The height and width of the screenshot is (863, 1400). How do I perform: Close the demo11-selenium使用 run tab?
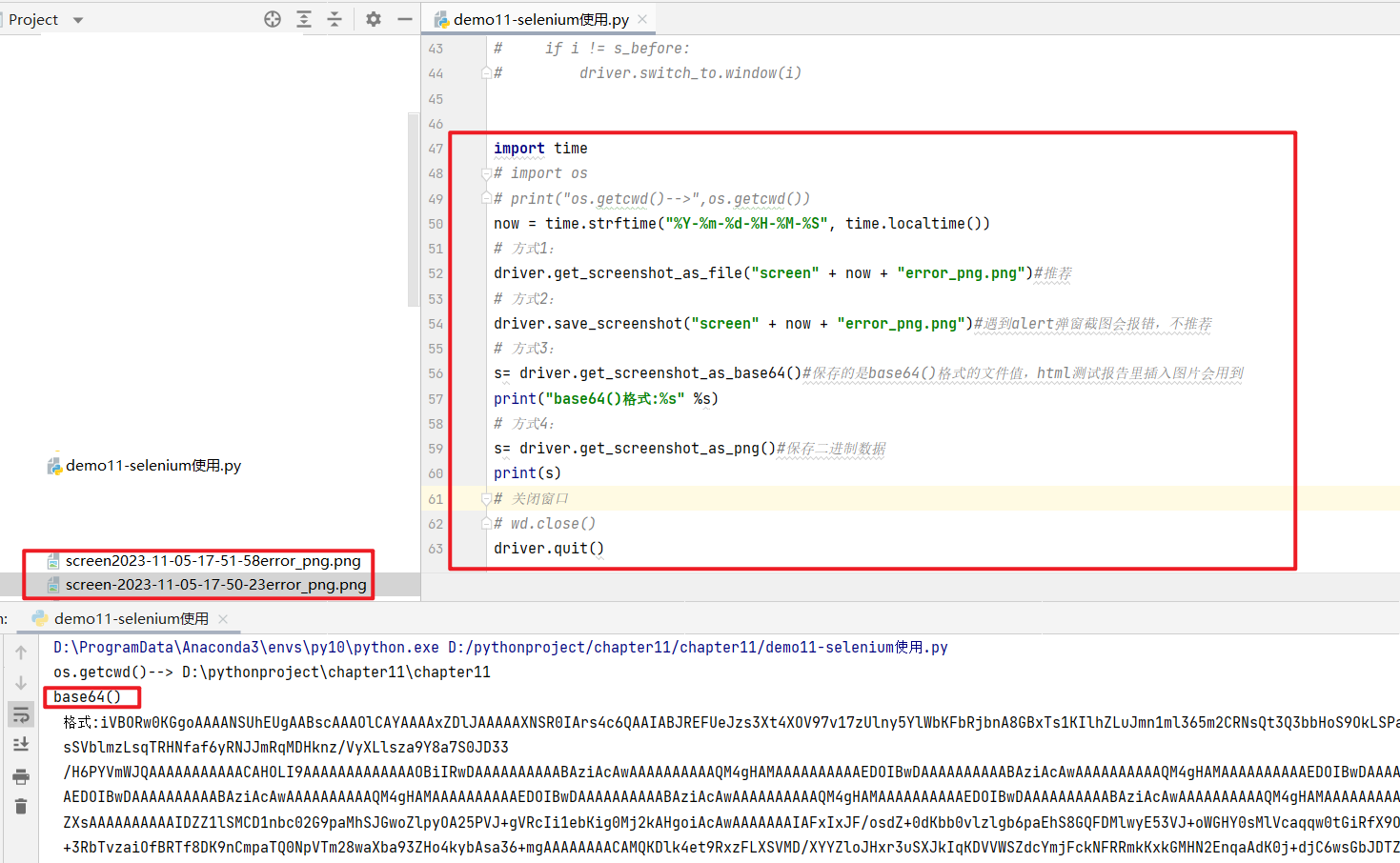[223, 619]
